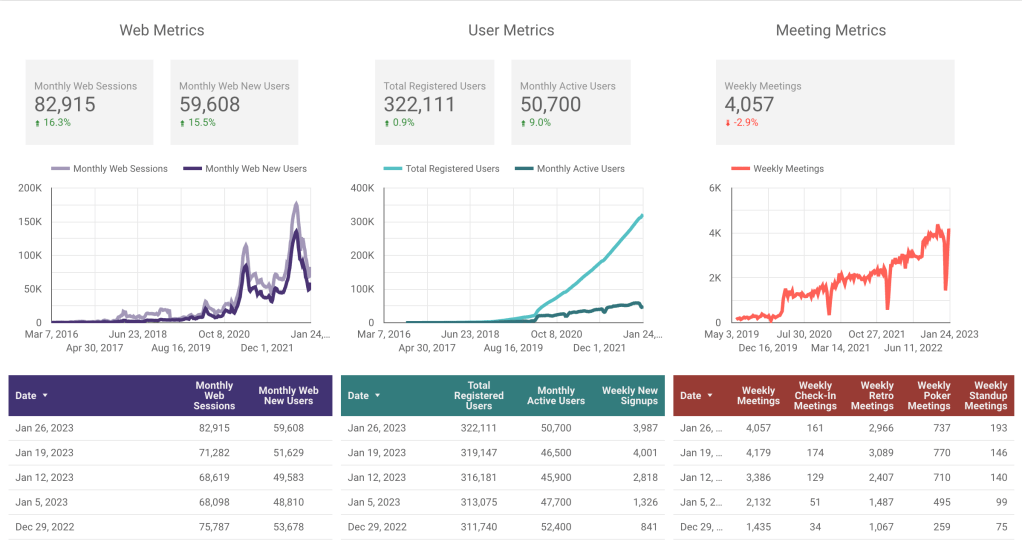Click the green up arrow under Monthly Active Users
This screenshot has height=544, width=1022.
click(x=523, y=123)
